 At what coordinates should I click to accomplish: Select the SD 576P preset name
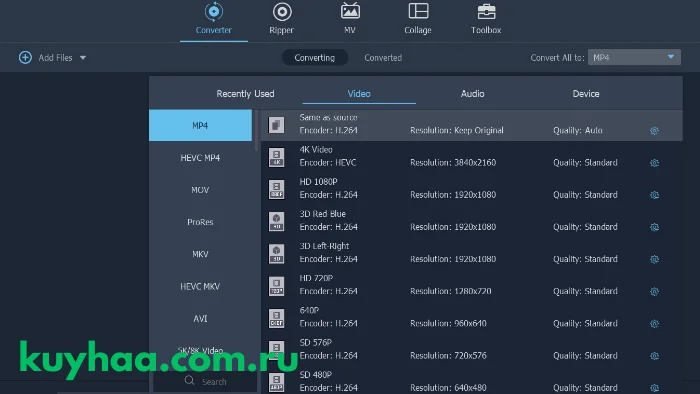[316, 342]
